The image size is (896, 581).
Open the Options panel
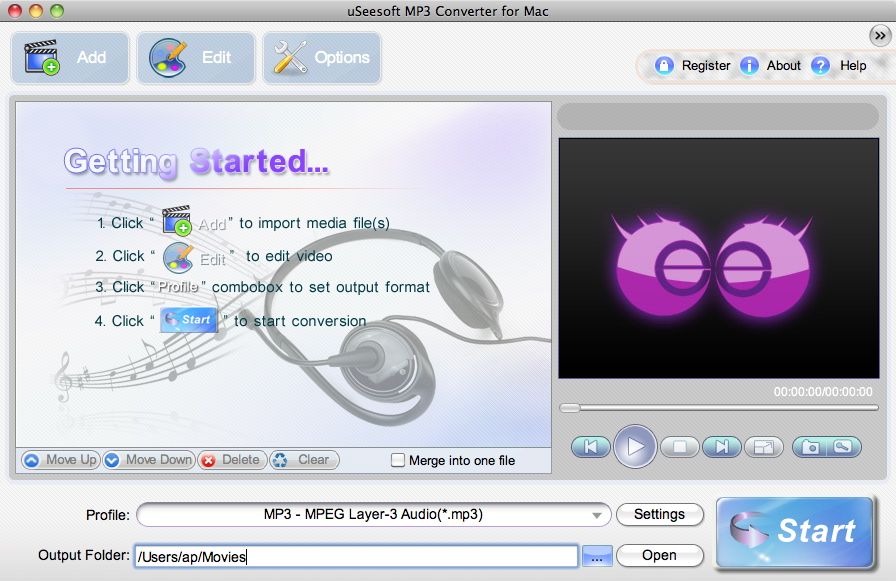coord(321,57)
